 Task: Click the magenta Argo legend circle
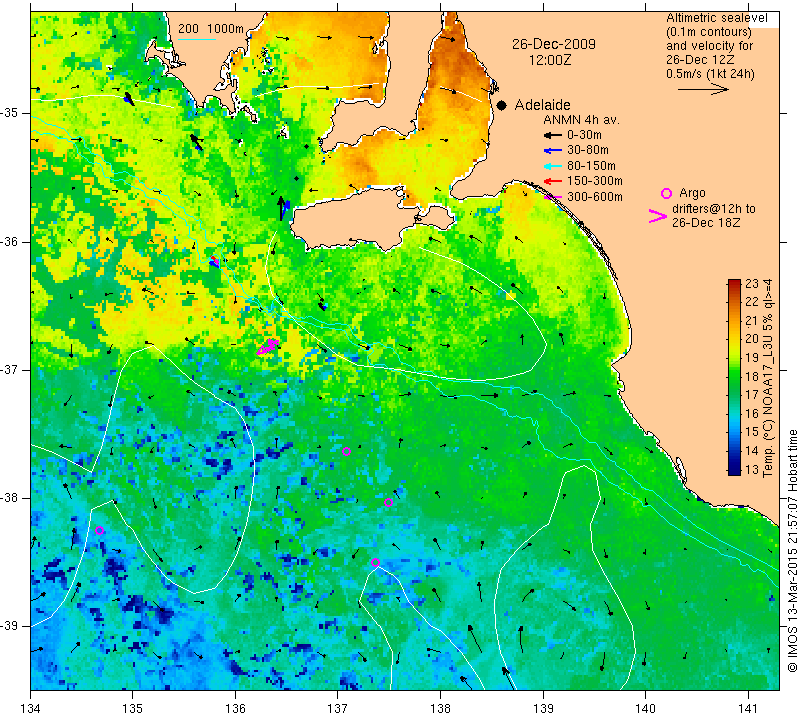click(666, 193)
